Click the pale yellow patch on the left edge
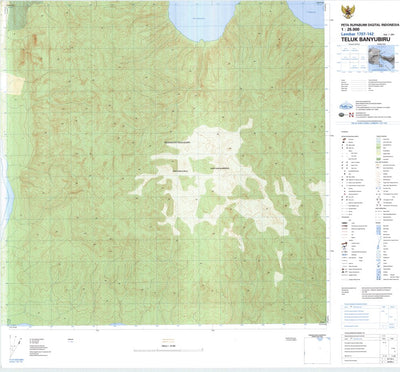 click(15, 84)
